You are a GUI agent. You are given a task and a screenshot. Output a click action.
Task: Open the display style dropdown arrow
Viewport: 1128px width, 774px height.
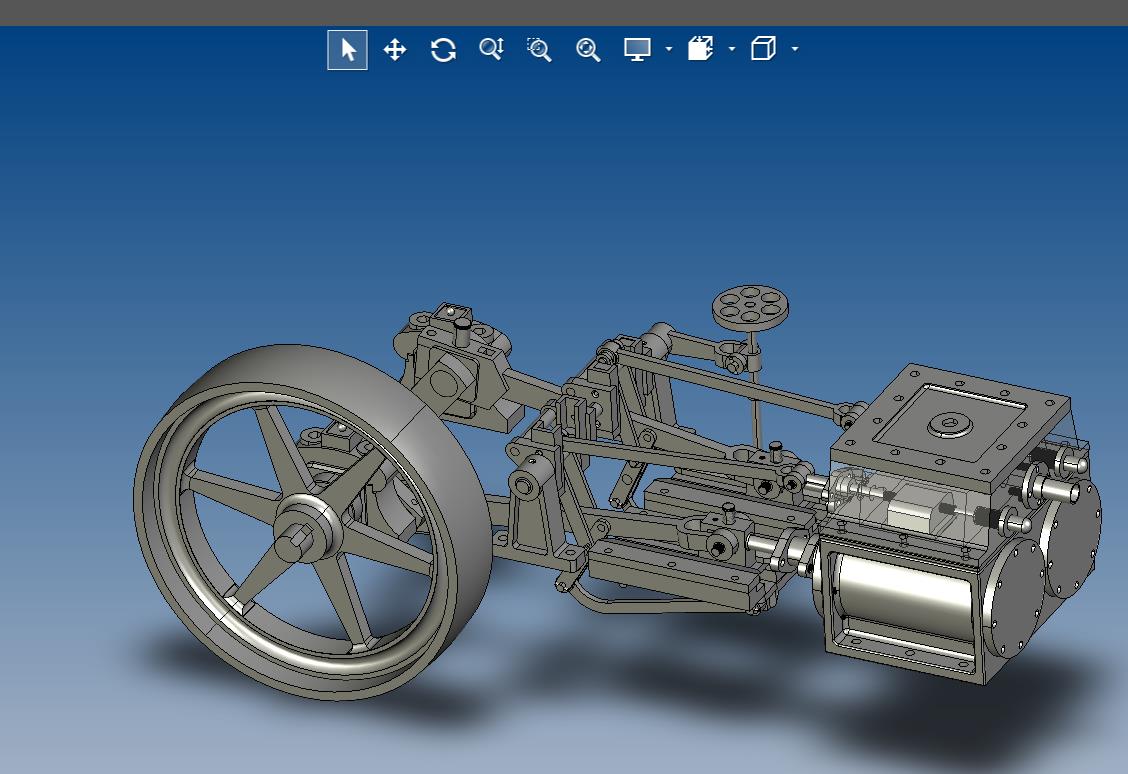pyautogui.click(x=669, y=49)
